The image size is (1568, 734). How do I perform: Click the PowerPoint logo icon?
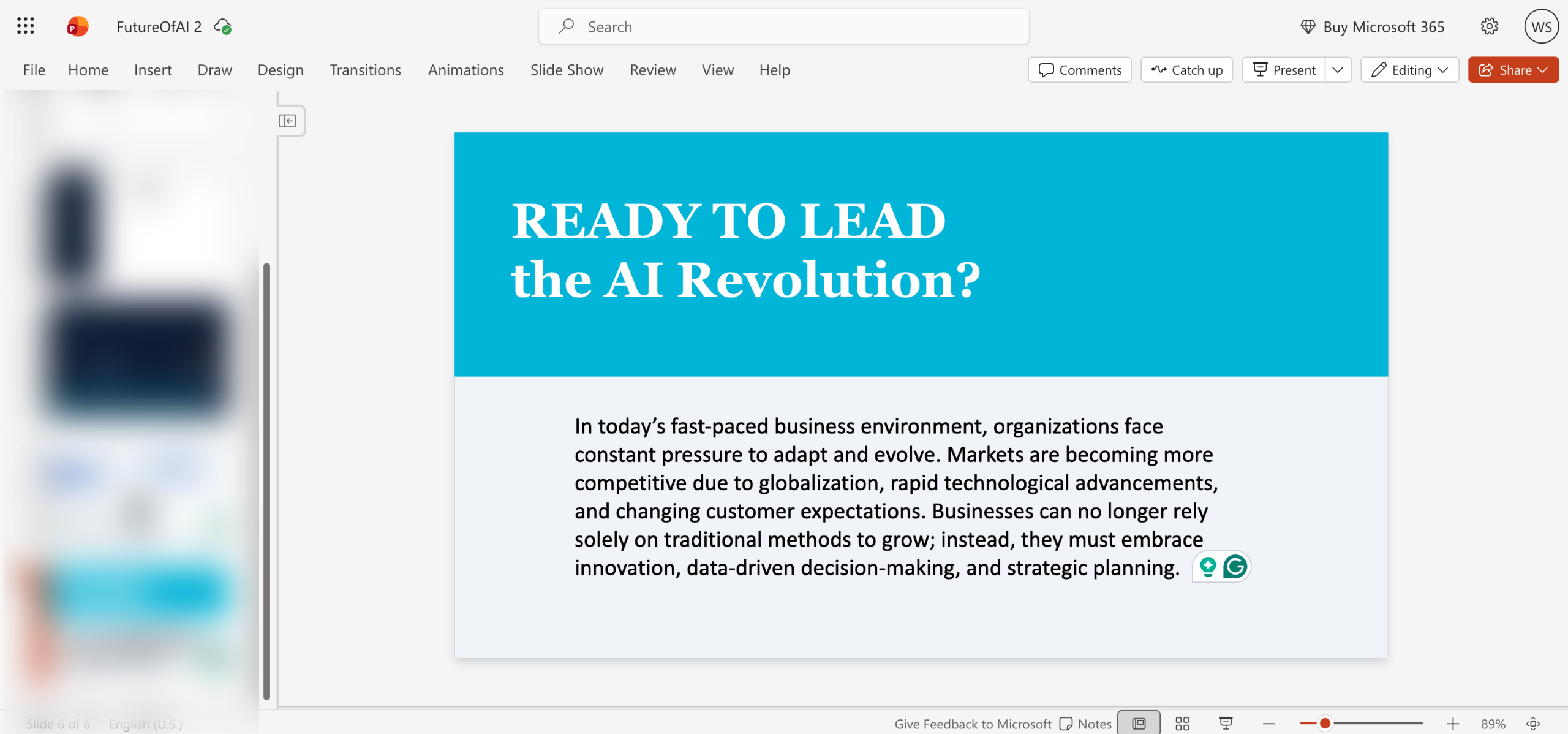[78, 26]
